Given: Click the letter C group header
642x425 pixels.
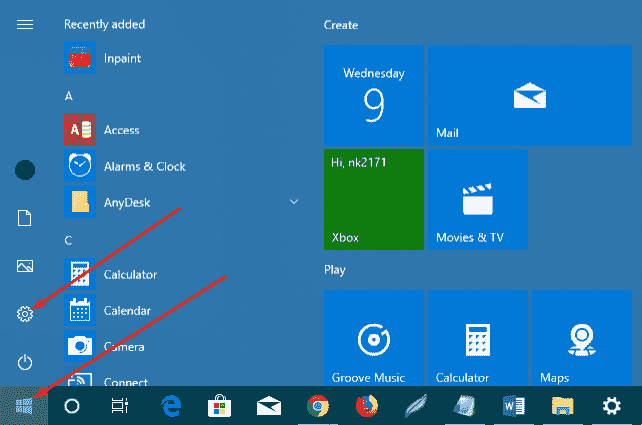Looking at the screenshot, I should 68,240.
